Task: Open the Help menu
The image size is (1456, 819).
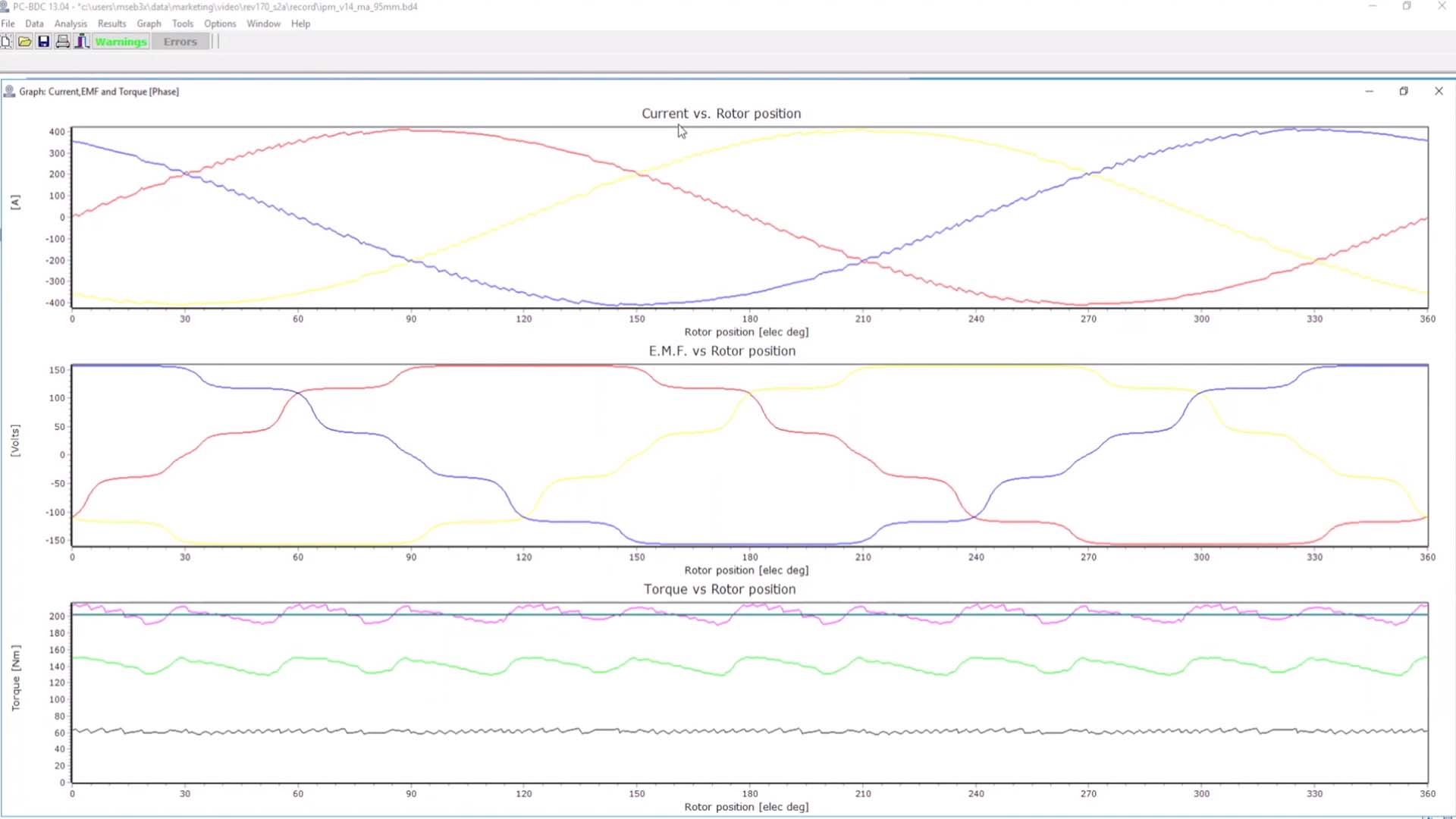Action: [x=300, y=24]
